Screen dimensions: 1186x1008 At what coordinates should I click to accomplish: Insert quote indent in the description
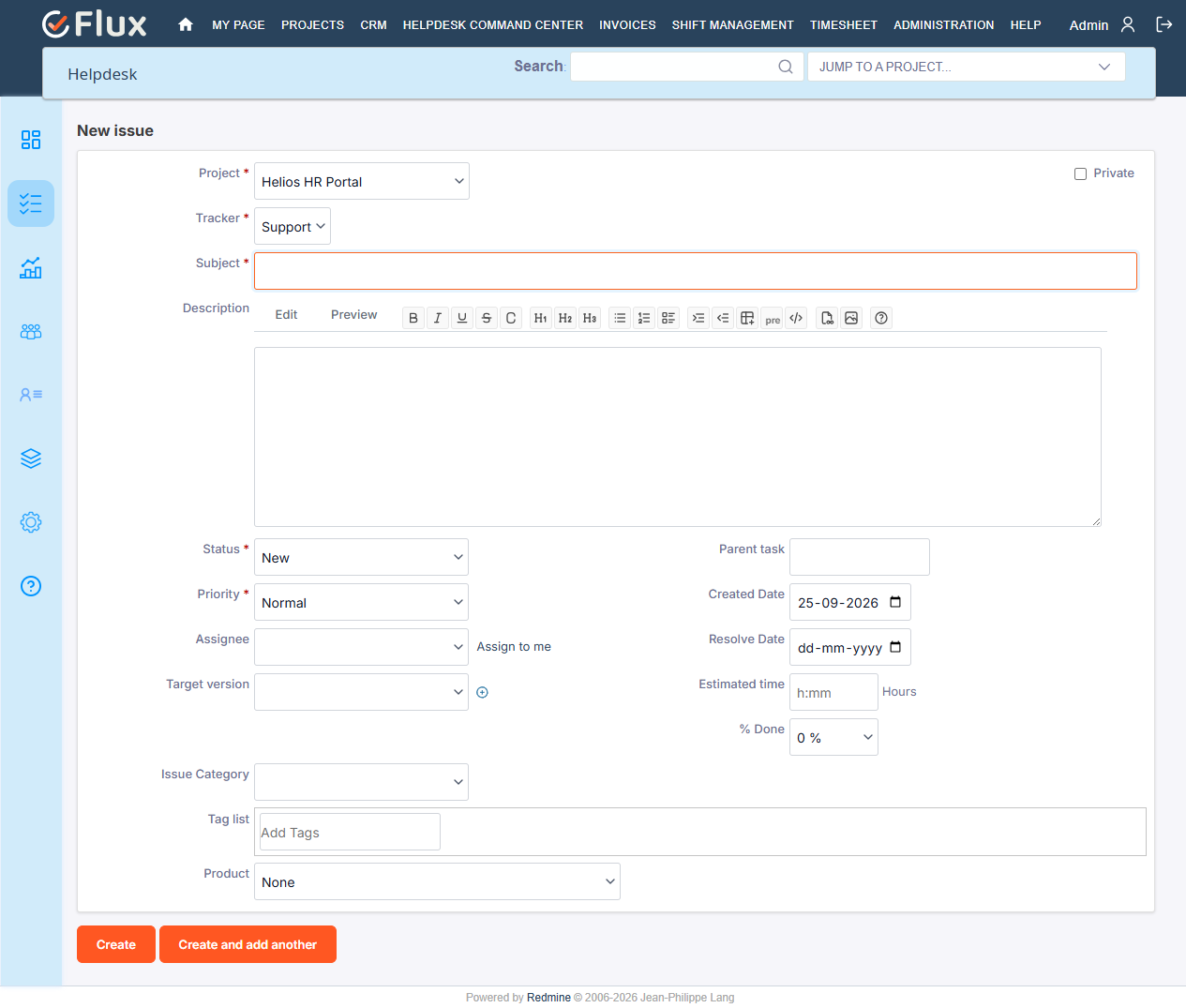pos(698,318)
